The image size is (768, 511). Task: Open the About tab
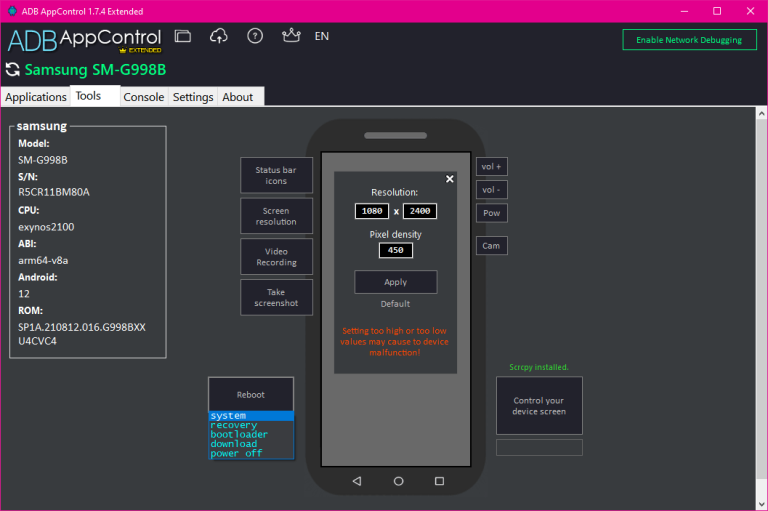click(238, 97)
